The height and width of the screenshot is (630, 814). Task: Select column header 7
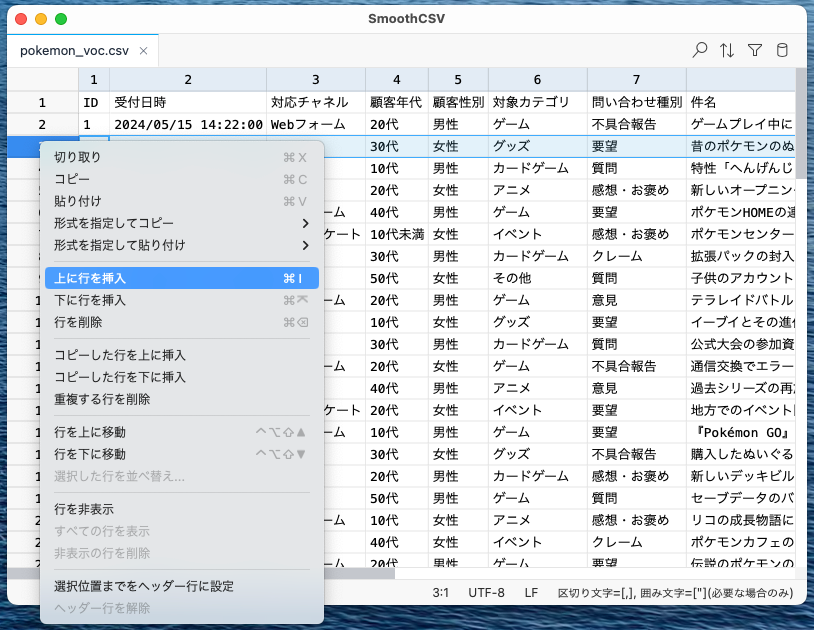[x=636, y=79]
